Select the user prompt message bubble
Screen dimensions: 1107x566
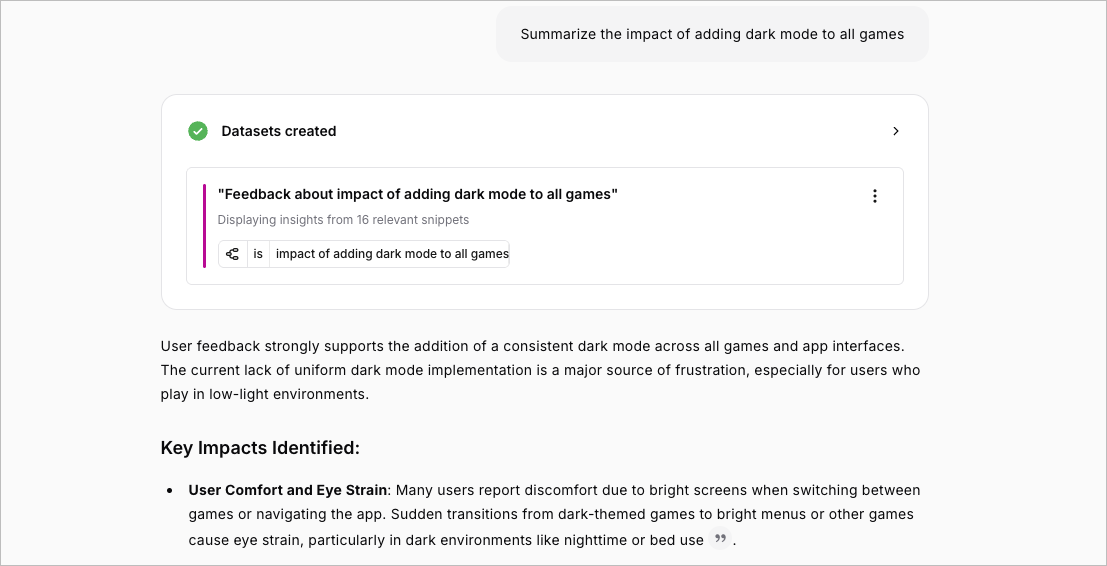712,35
